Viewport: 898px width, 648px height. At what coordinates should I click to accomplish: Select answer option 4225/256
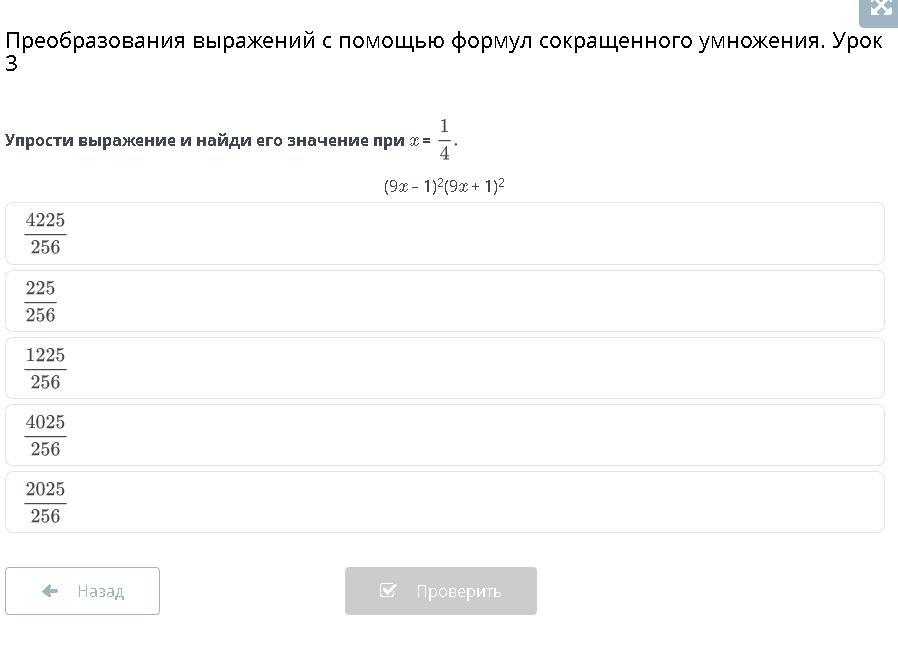(x=444, y=233)
